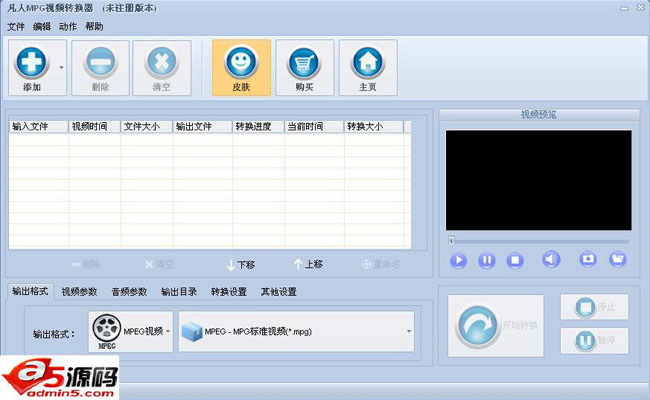The image size is (650, 400).
Task: Mute the preview using speaker icon
Action: pos(551,260)
